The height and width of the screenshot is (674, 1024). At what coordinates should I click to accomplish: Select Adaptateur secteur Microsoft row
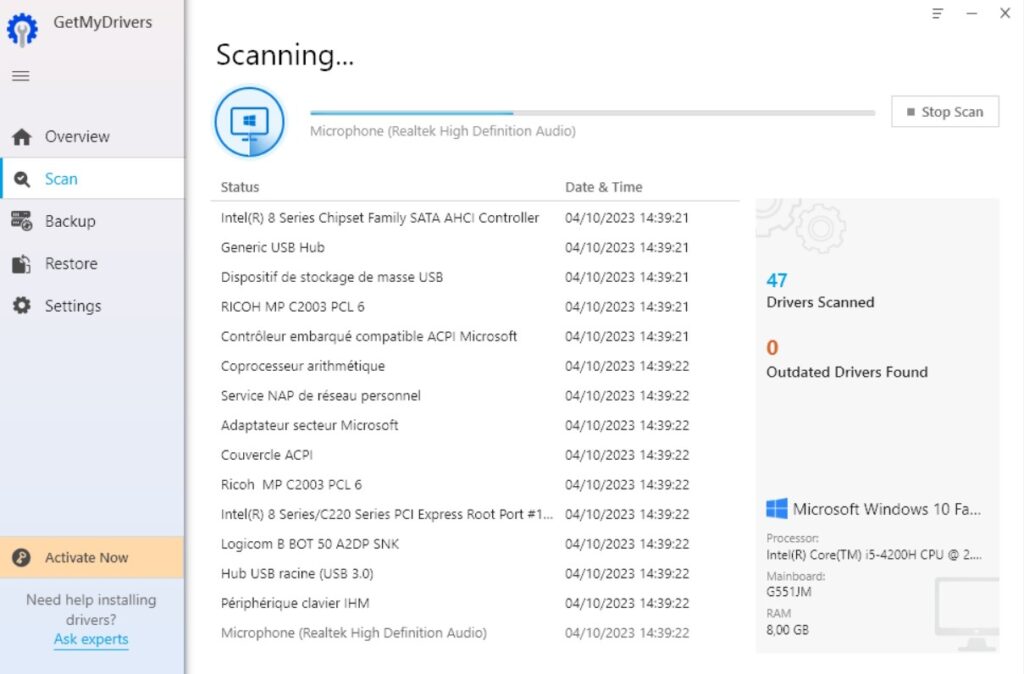click(x=475, y=425)
